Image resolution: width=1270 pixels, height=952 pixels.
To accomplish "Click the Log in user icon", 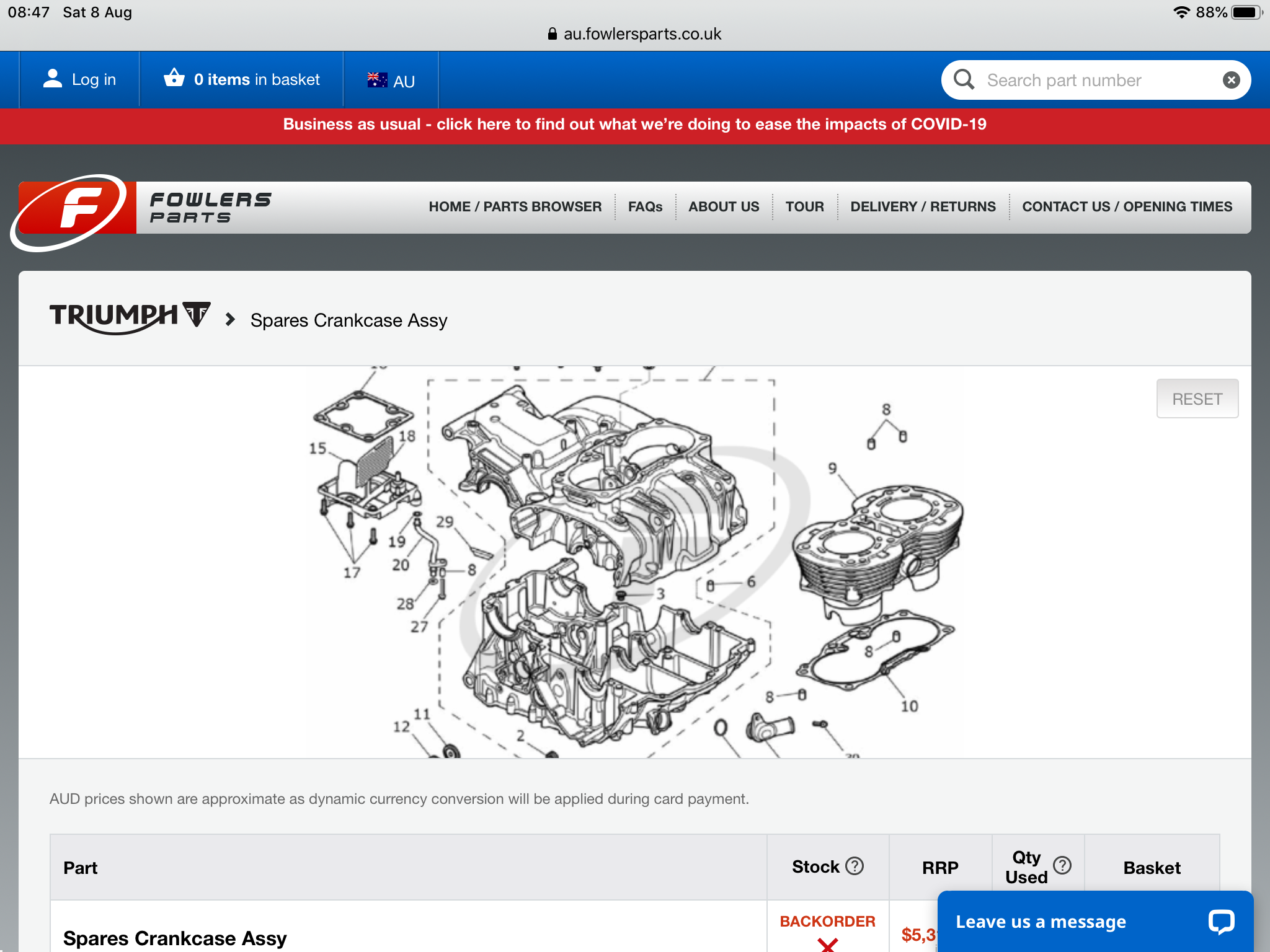I will pos(53,79).
